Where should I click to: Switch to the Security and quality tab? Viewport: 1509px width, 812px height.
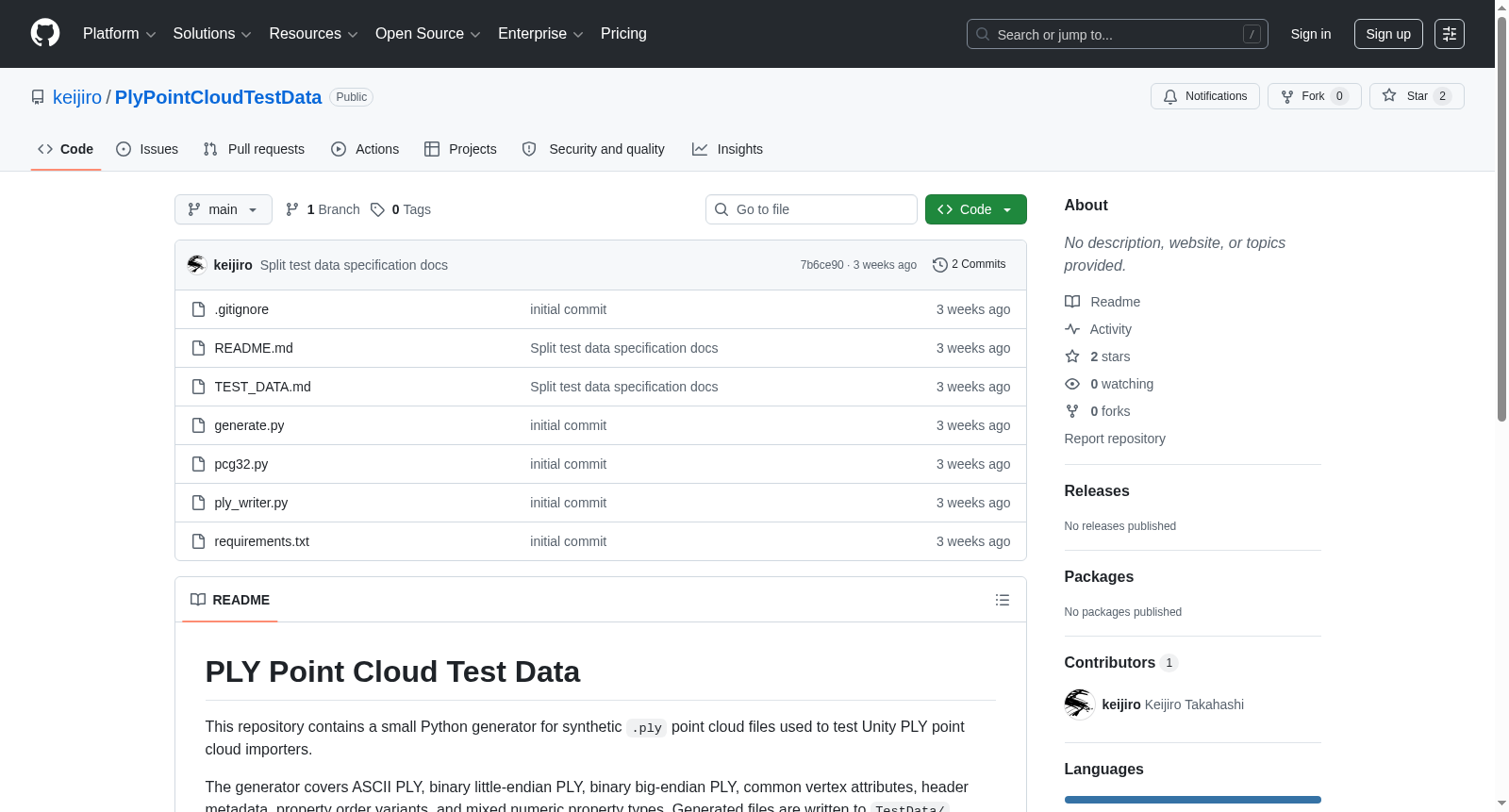[593, 149]
